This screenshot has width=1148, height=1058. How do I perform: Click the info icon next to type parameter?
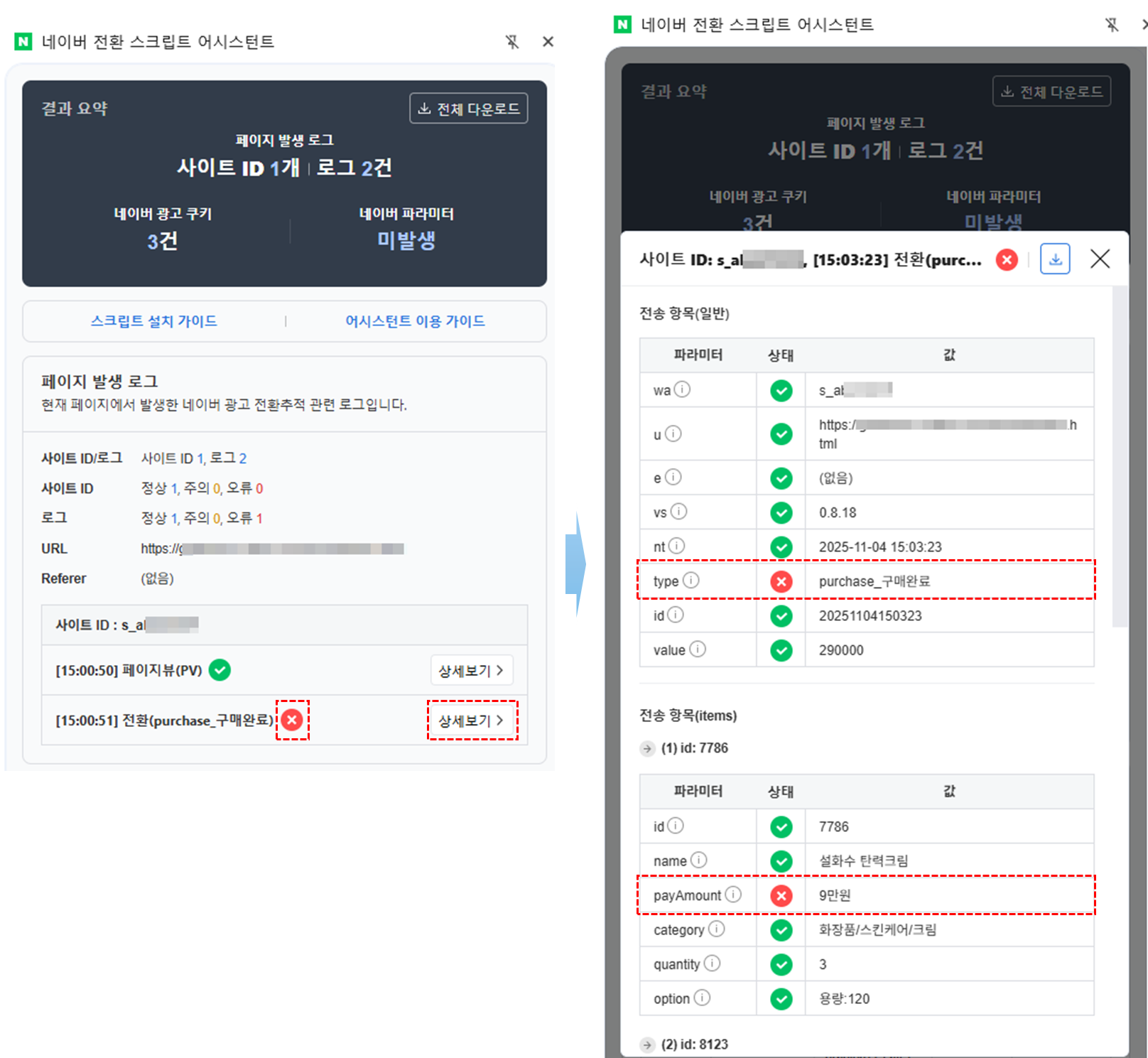point(691,581)
